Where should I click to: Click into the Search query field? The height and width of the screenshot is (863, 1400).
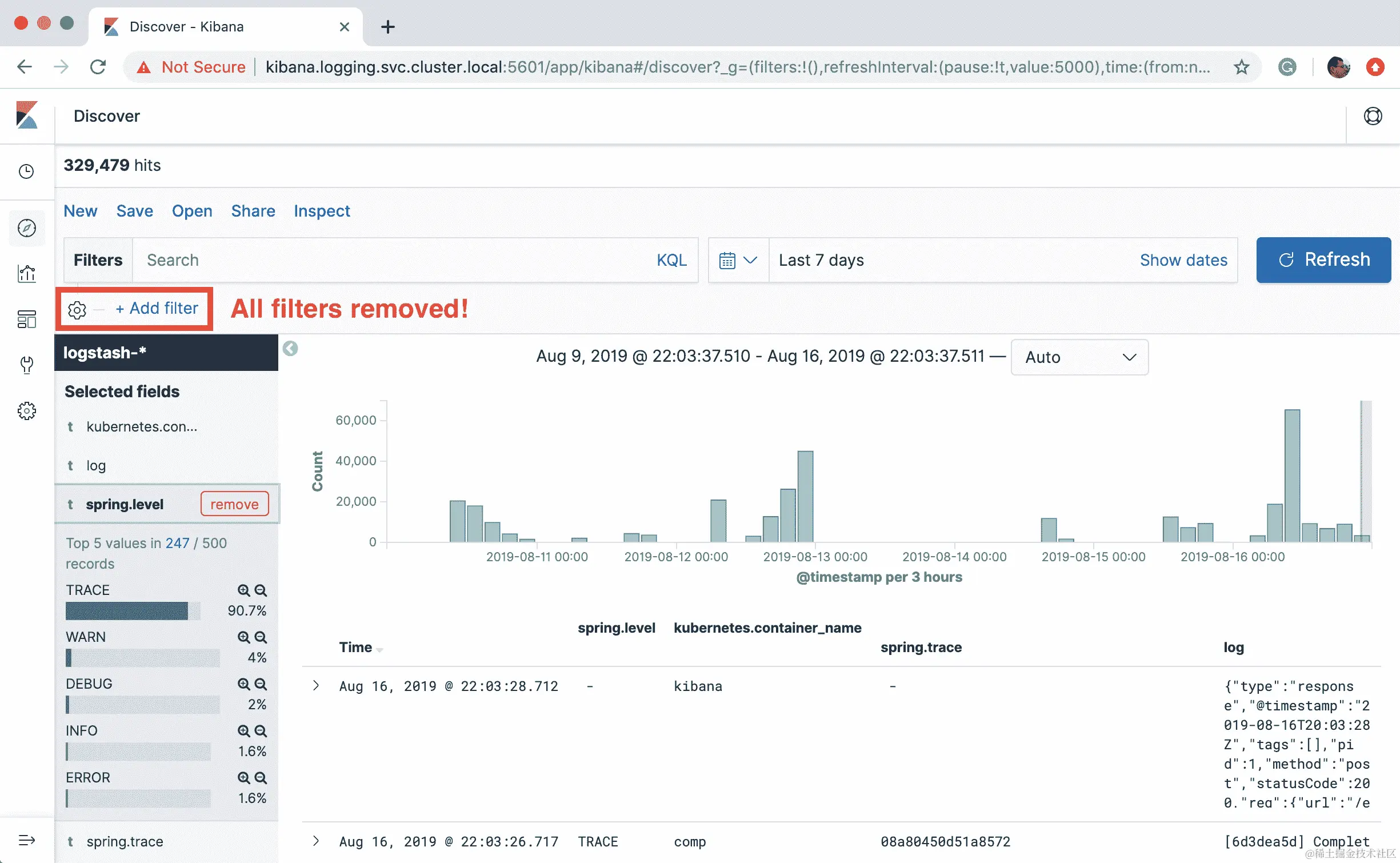(x=394, y=260)
